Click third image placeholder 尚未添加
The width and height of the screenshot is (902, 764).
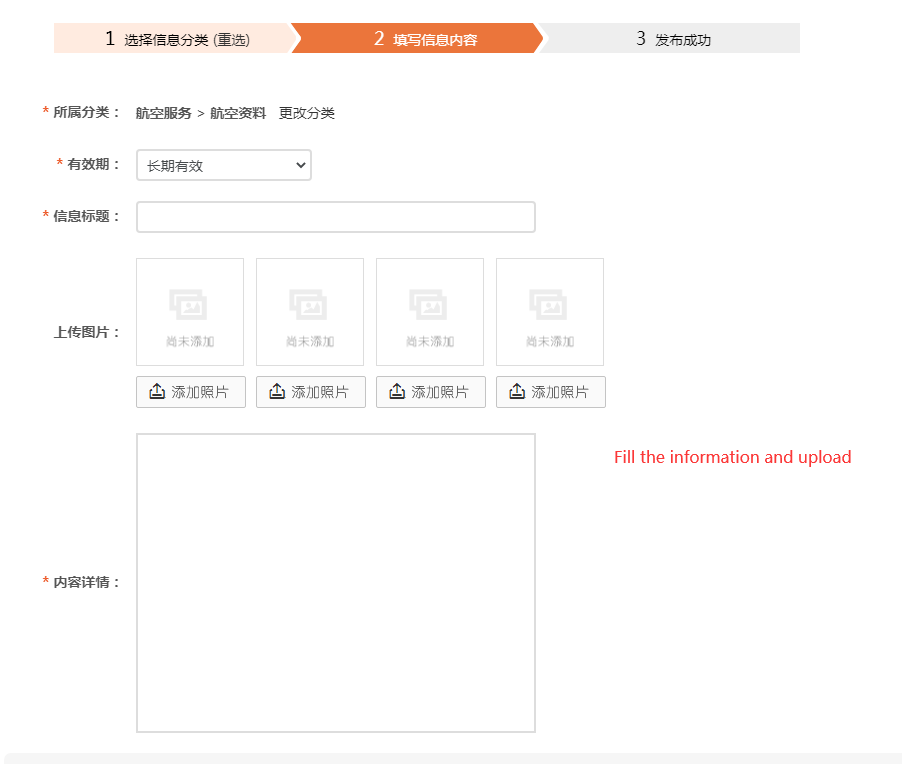tap(430, 312)
